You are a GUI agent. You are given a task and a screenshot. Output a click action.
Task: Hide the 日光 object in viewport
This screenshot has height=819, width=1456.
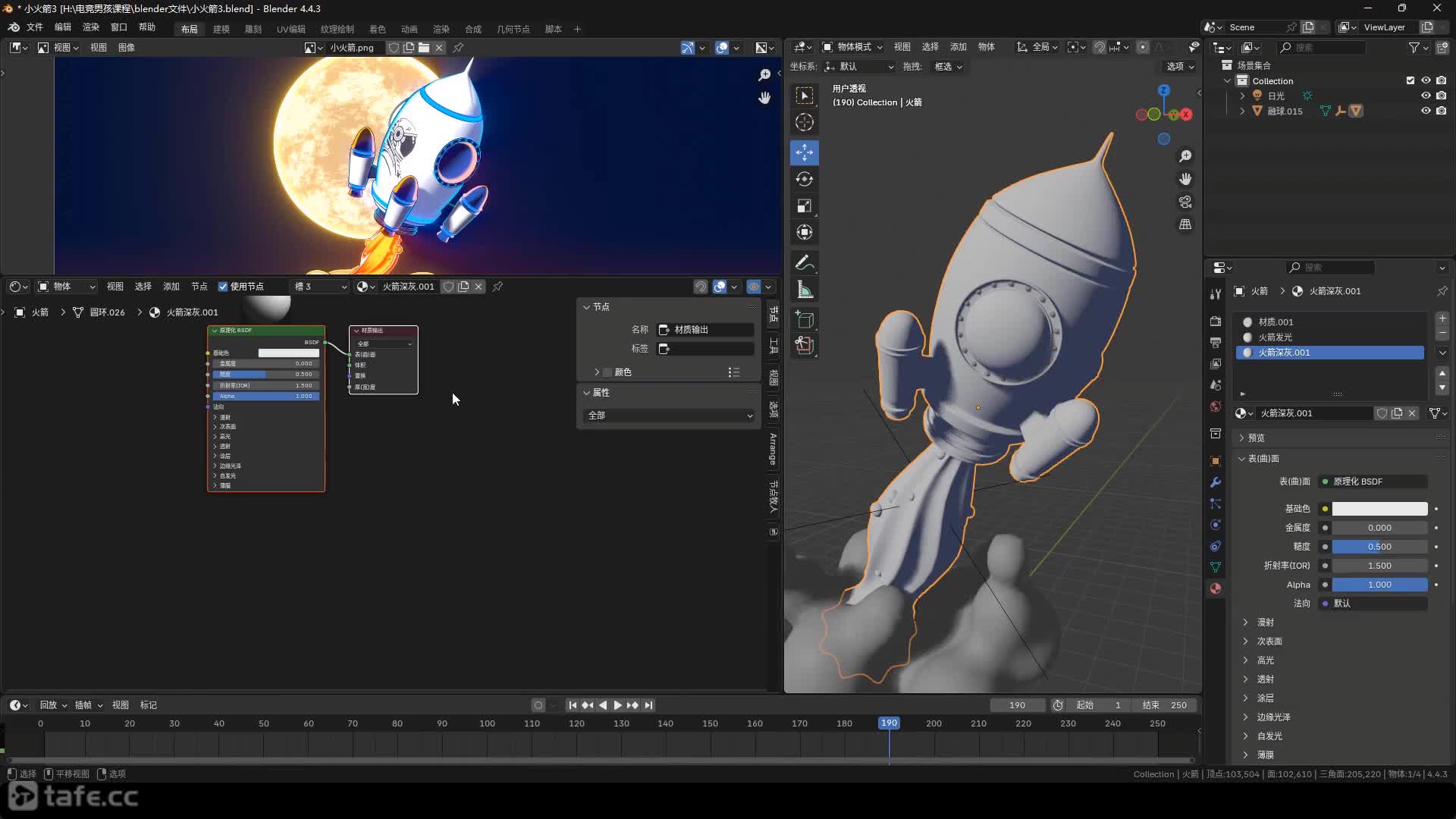tap(1426, 96)
